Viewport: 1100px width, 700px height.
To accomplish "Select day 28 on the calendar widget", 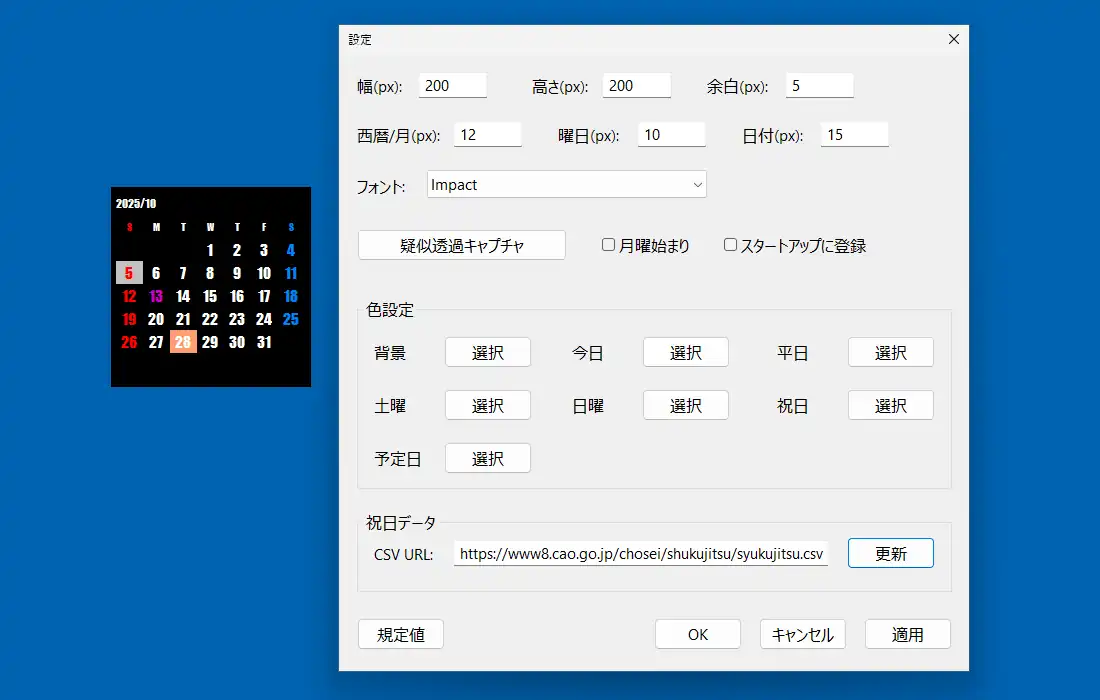I will 183,342.
